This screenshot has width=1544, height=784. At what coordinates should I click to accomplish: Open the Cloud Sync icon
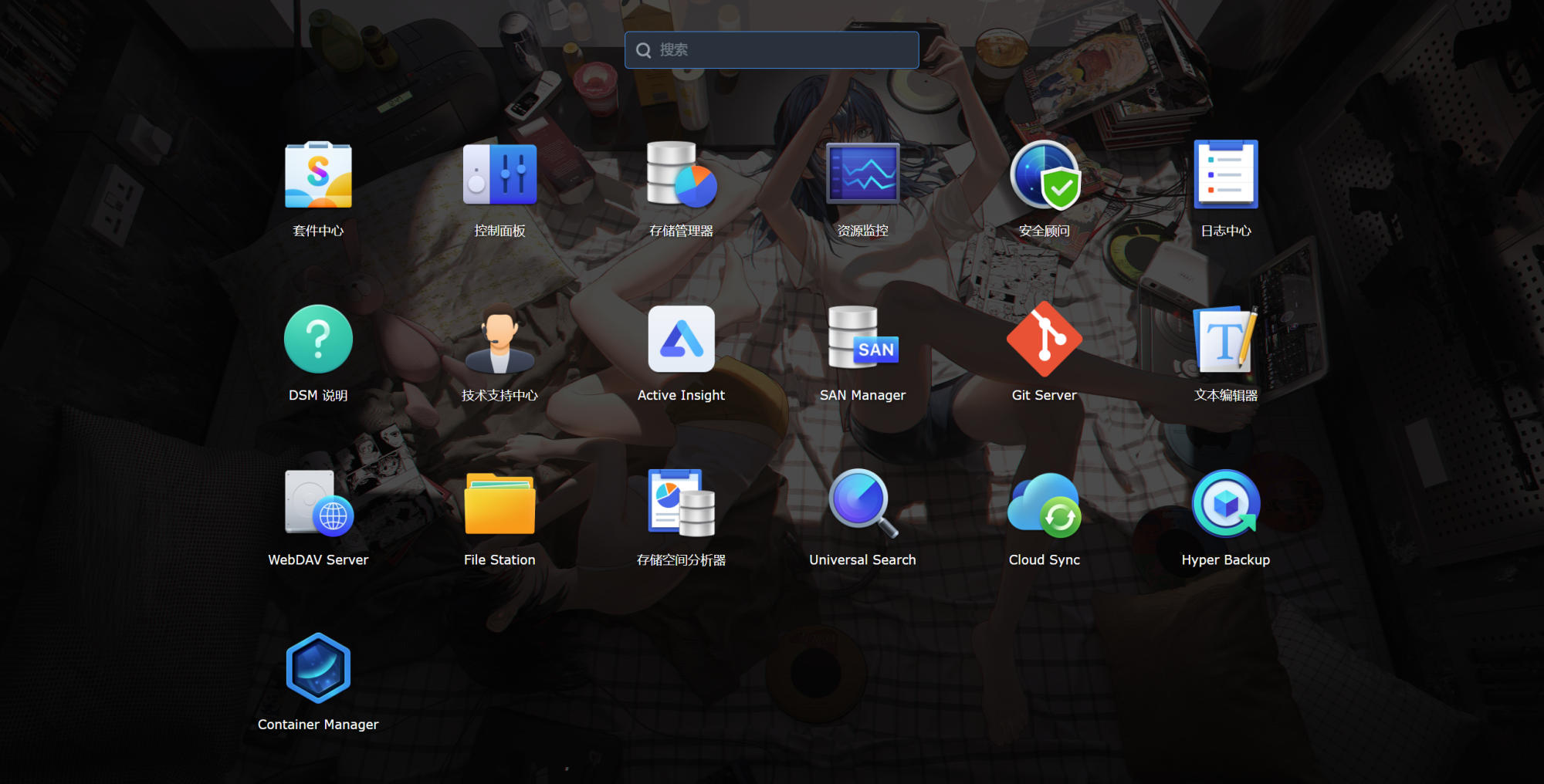[1045, 505]
